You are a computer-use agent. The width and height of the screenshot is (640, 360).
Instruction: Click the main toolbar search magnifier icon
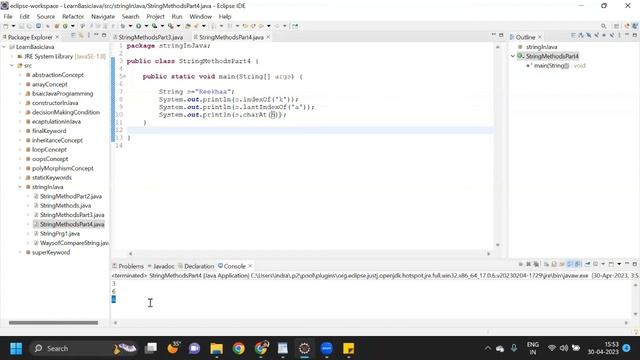(604, 26)
